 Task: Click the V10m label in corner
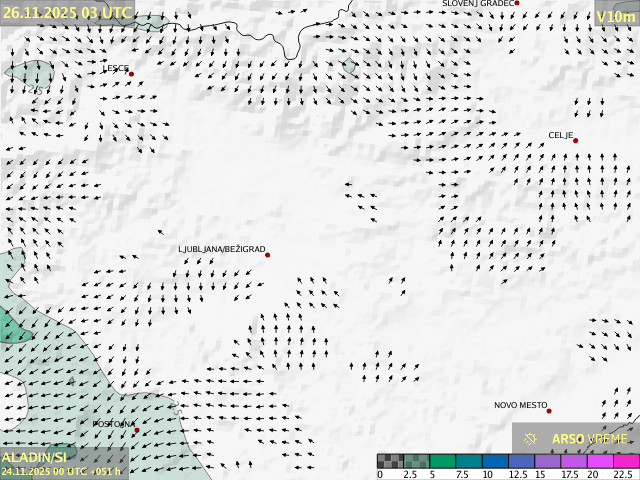click(x=614, y=16)
